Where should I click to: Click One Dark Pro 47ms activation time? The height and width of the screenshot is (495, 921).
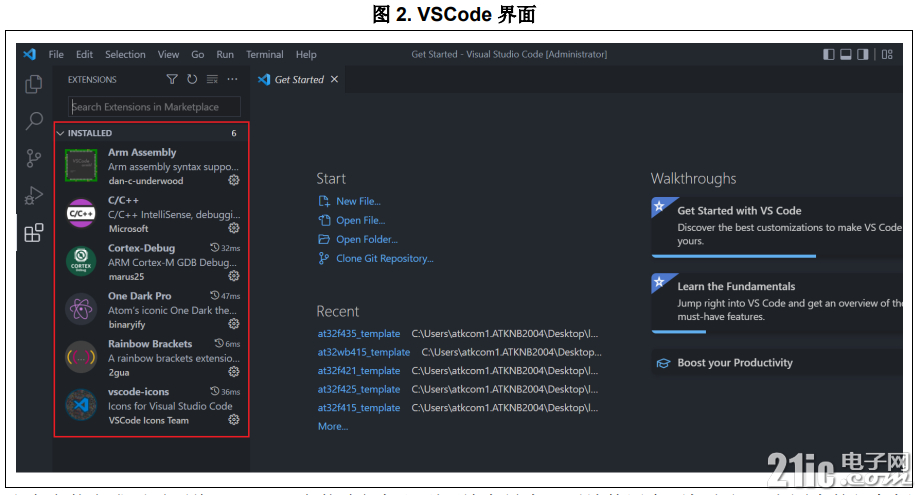coord(226,296)
